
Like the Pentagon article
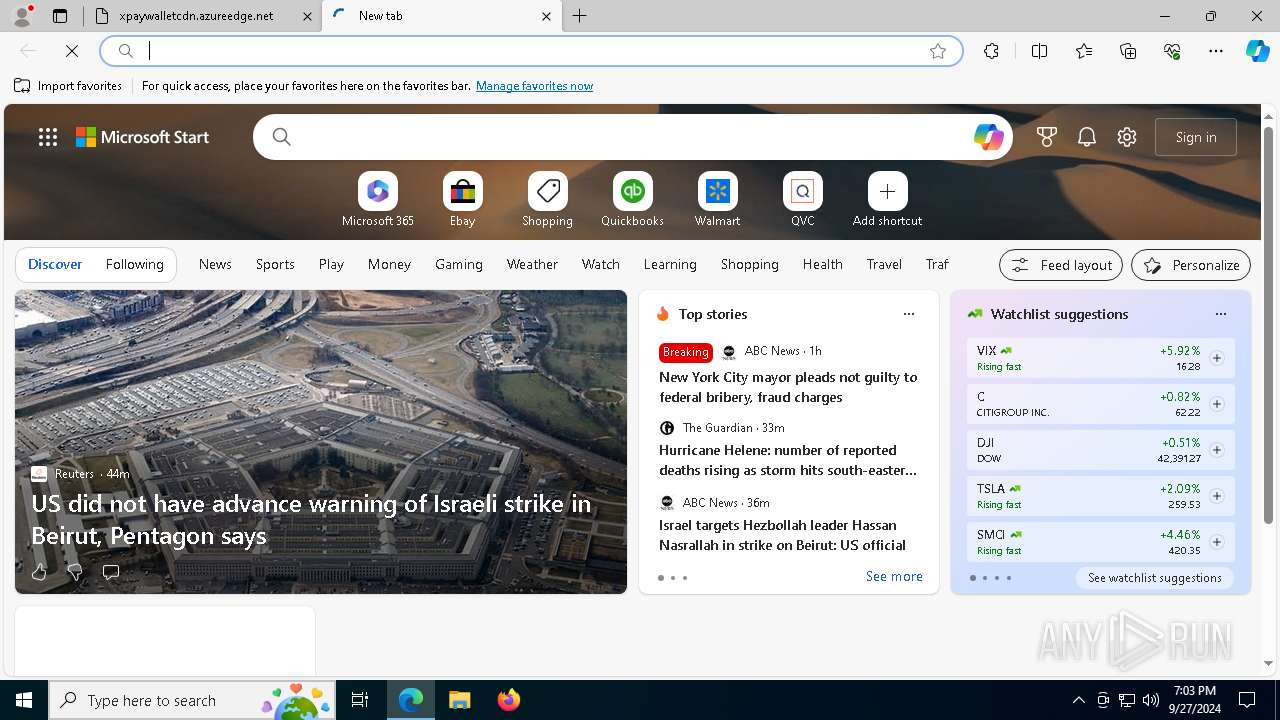pyautogui.click(x=39, y=572)
